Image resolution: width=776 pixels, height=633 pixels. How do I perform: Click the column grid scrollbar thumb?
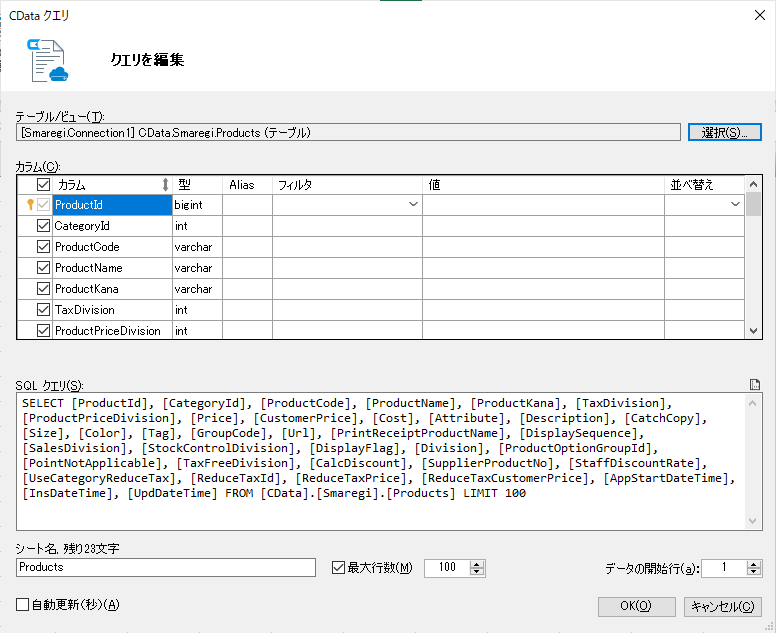[753, 204]
